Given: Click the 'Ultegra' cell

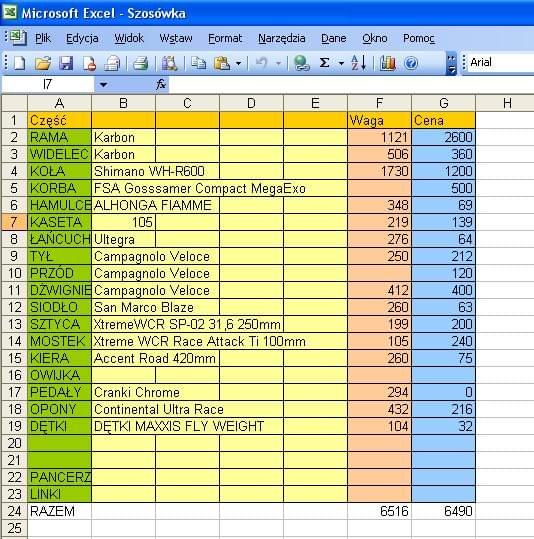Looking at the screenshot, I should (x=123, y=239).
